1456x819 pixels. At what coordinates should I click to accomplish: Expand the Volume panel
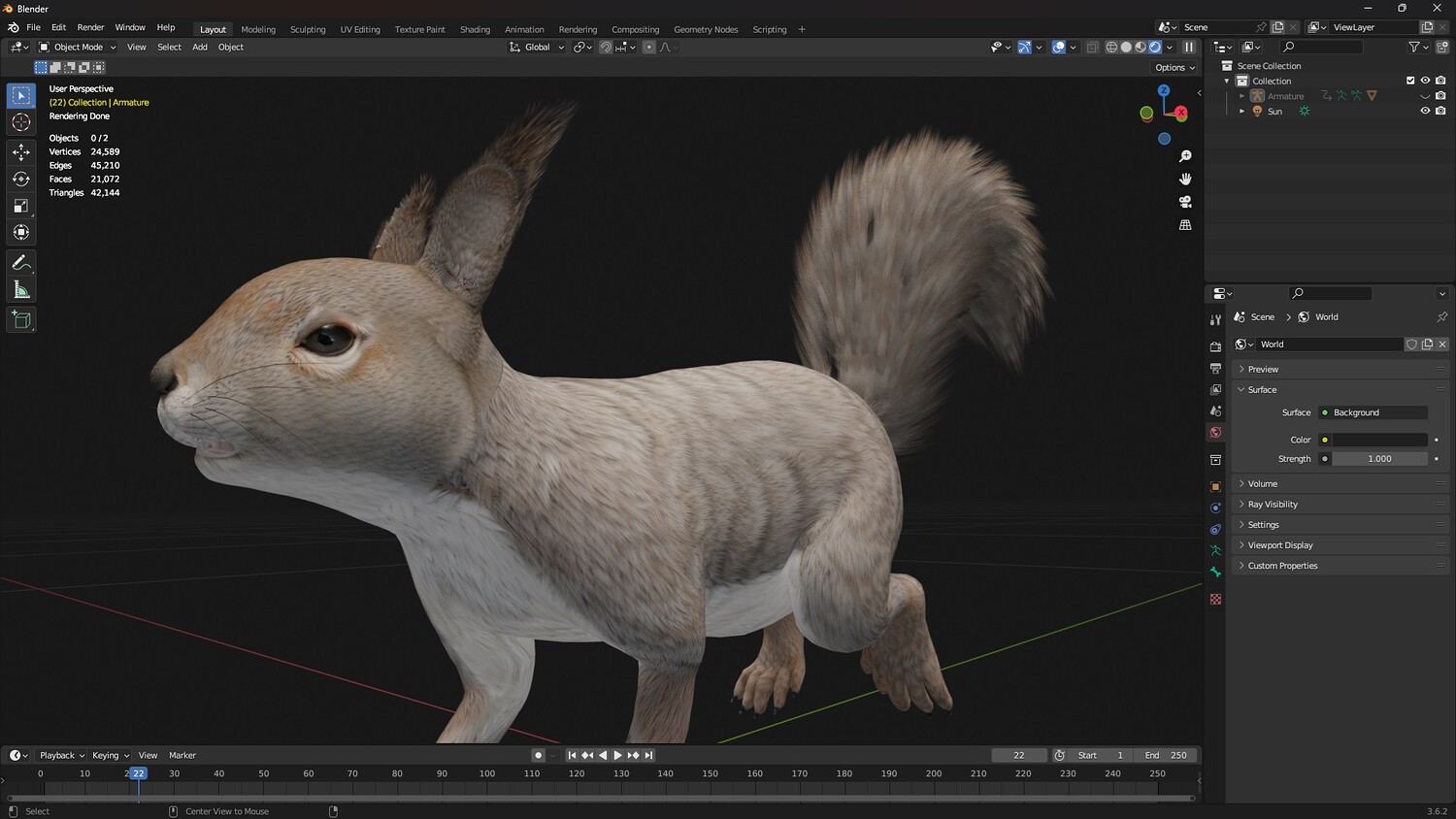click(1262, 483)
